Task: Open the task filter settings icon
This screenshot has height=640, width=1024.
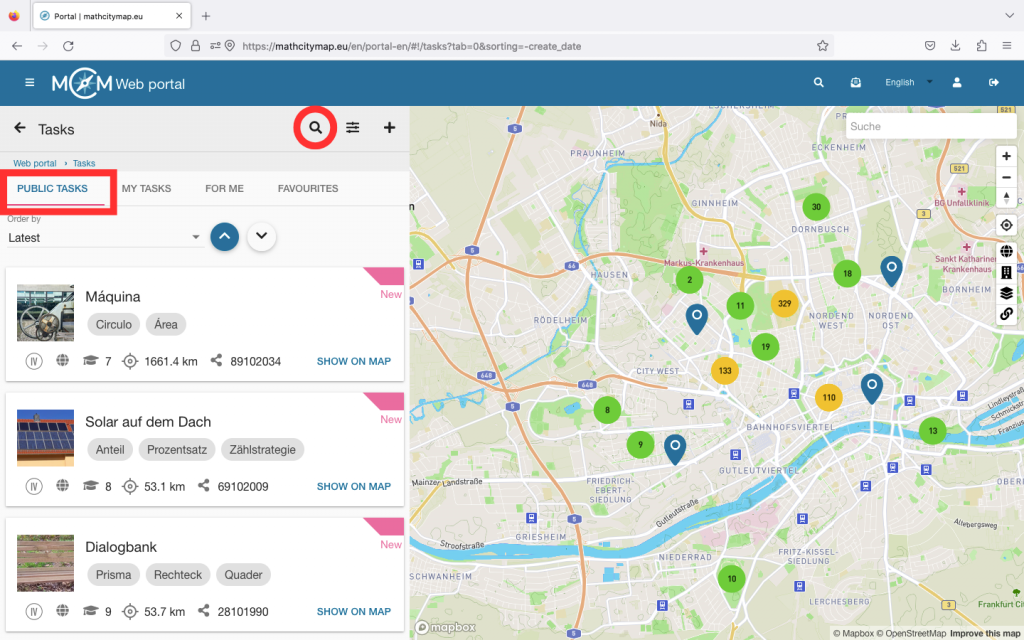Action: tap(353, 128)
